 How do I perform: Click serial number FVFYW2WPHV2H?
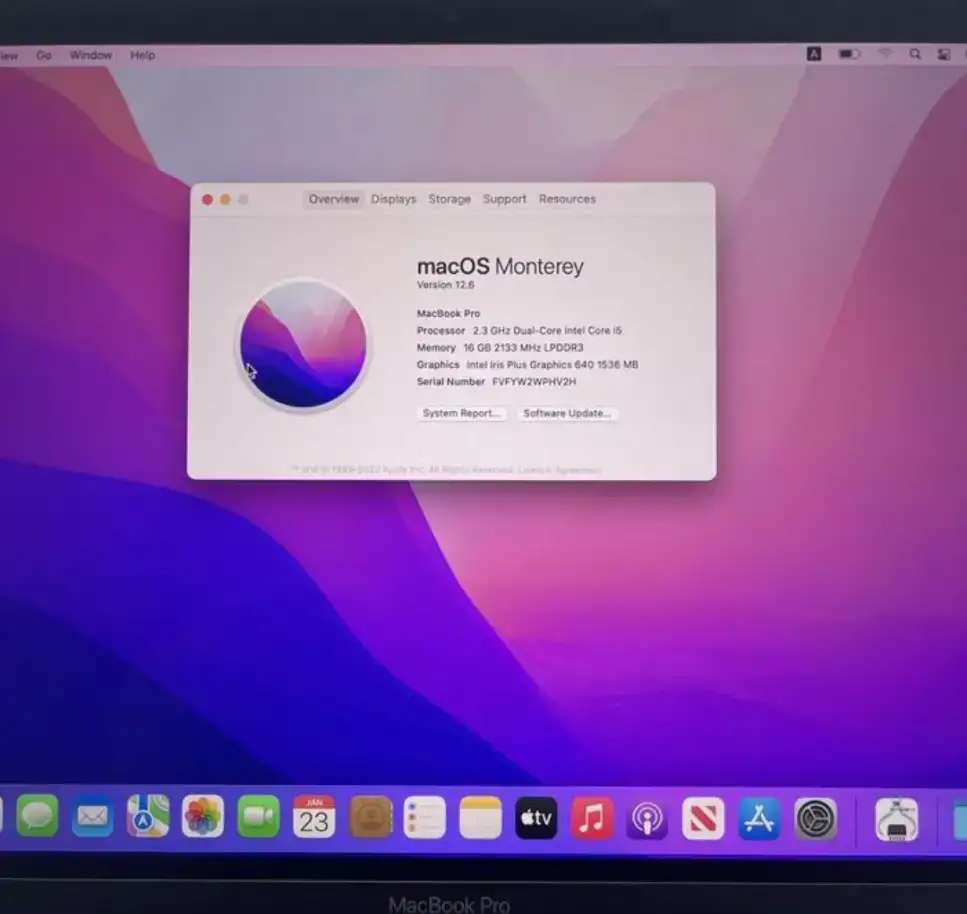[534, 382]
